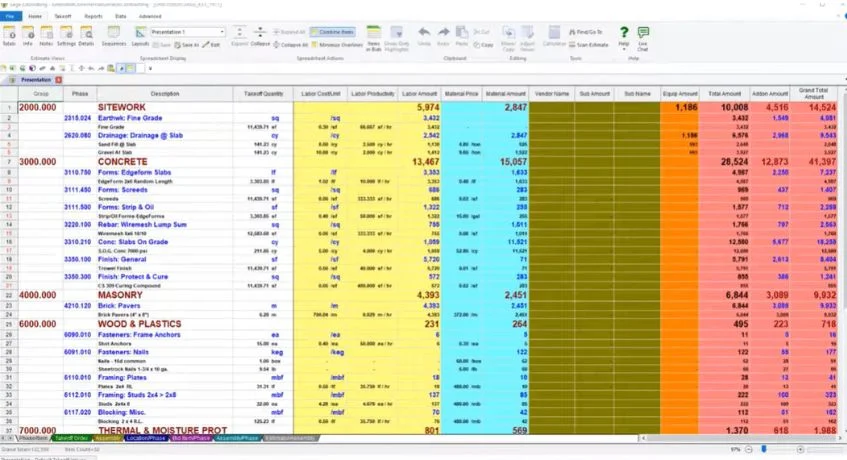
Task: Click Expand All in Spreadsheet Actions
Action: pos(291,32)
